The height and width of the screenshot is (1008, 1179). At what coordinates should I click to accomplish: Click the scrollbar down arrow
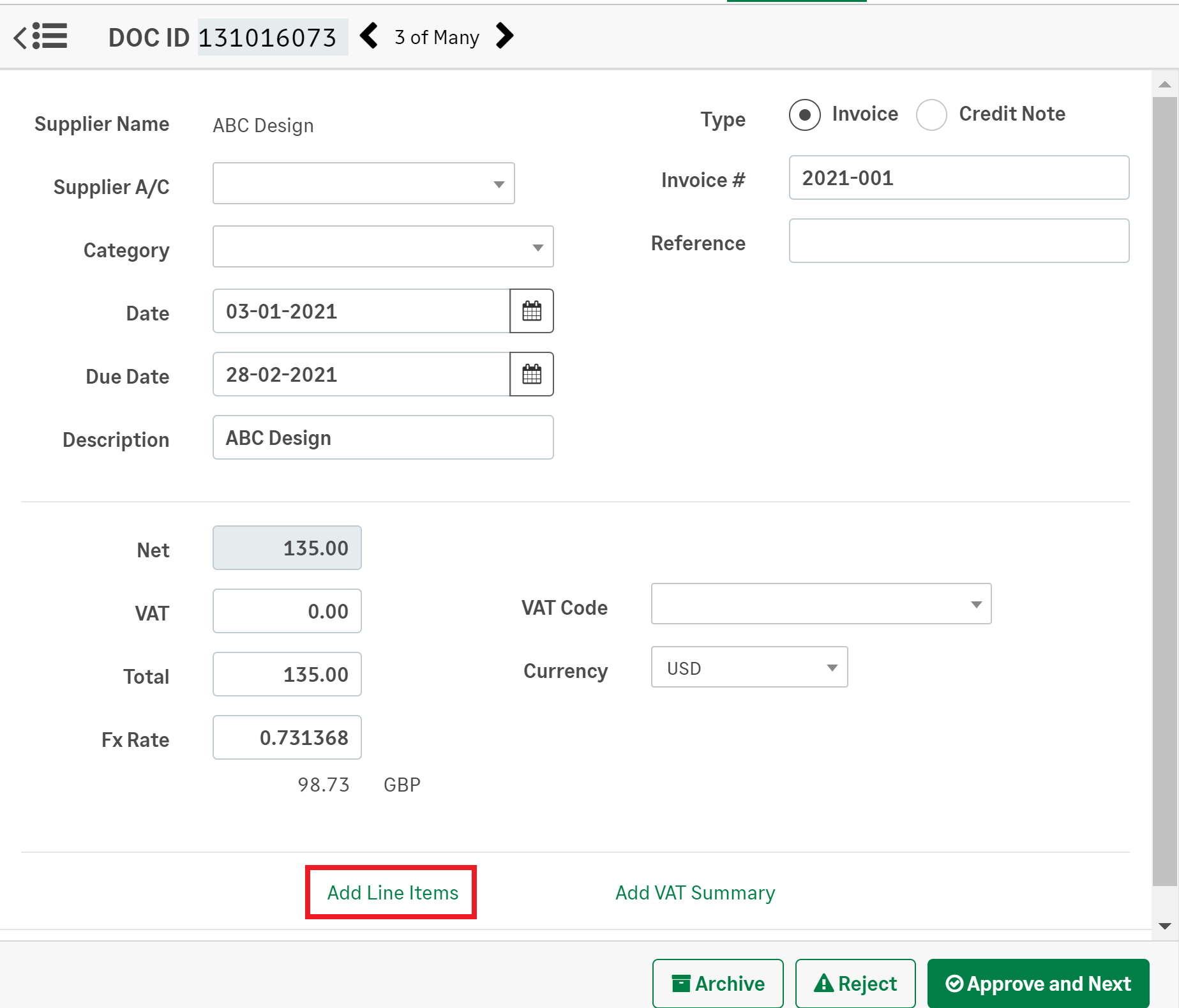[x=1165, y=926]
